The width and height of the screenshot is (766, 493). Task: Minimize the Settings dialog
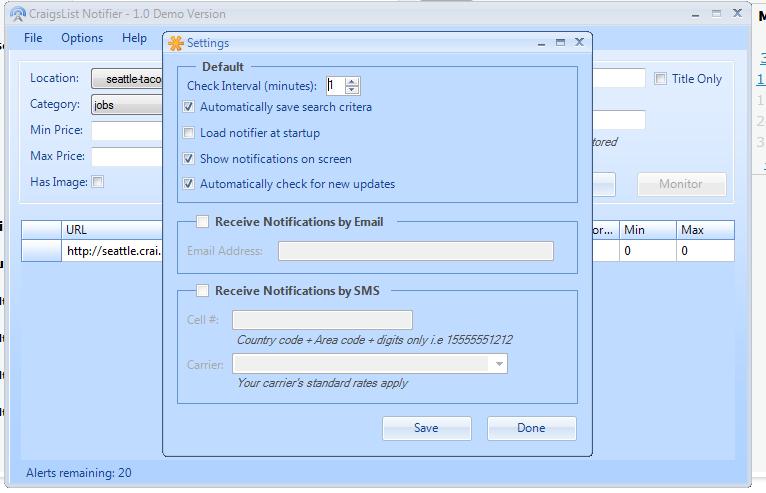click(x=541, y=43)
